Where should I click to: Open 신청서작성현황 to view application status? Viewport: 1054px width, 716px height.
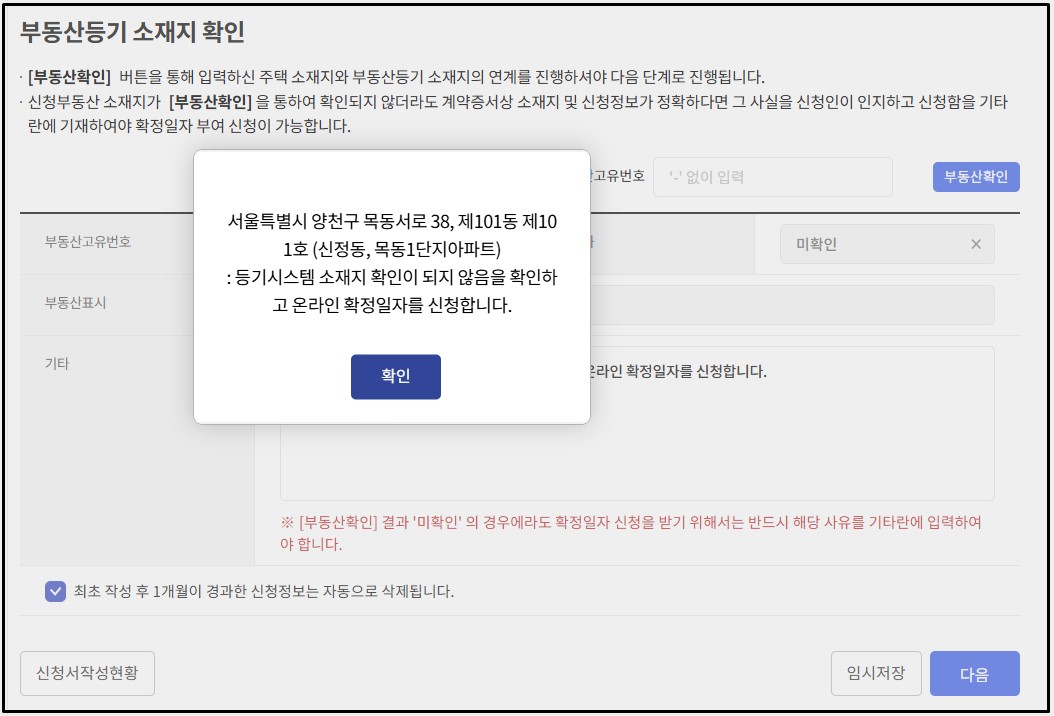coord(85,673)
